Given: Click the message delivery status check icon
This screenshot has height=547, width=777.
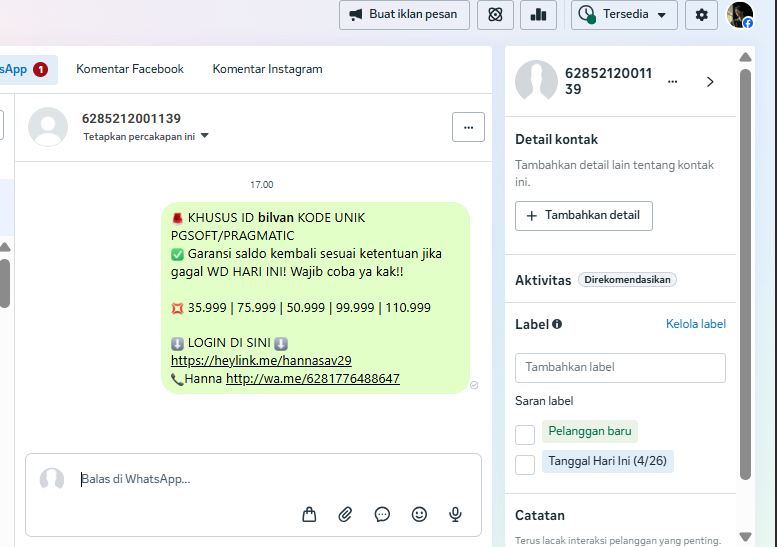Looking at the screenshot, I should click(x=474, y=385).
